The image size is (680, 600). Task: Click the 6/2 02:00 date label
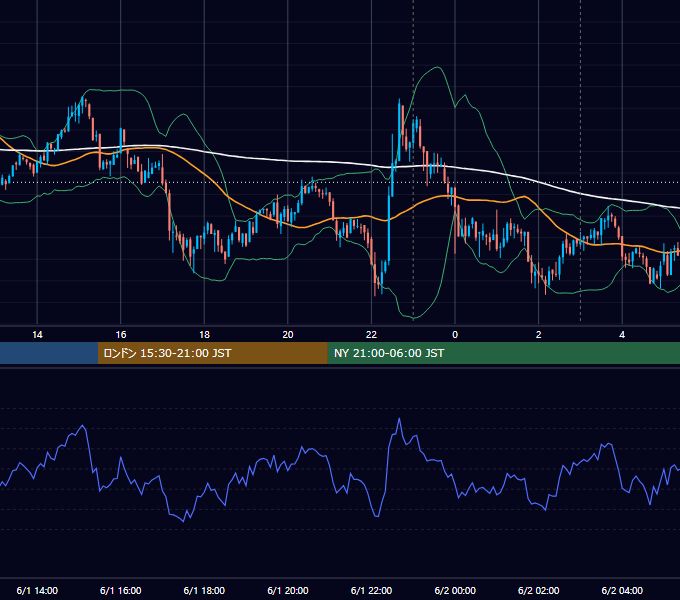[x=539, y=590]
